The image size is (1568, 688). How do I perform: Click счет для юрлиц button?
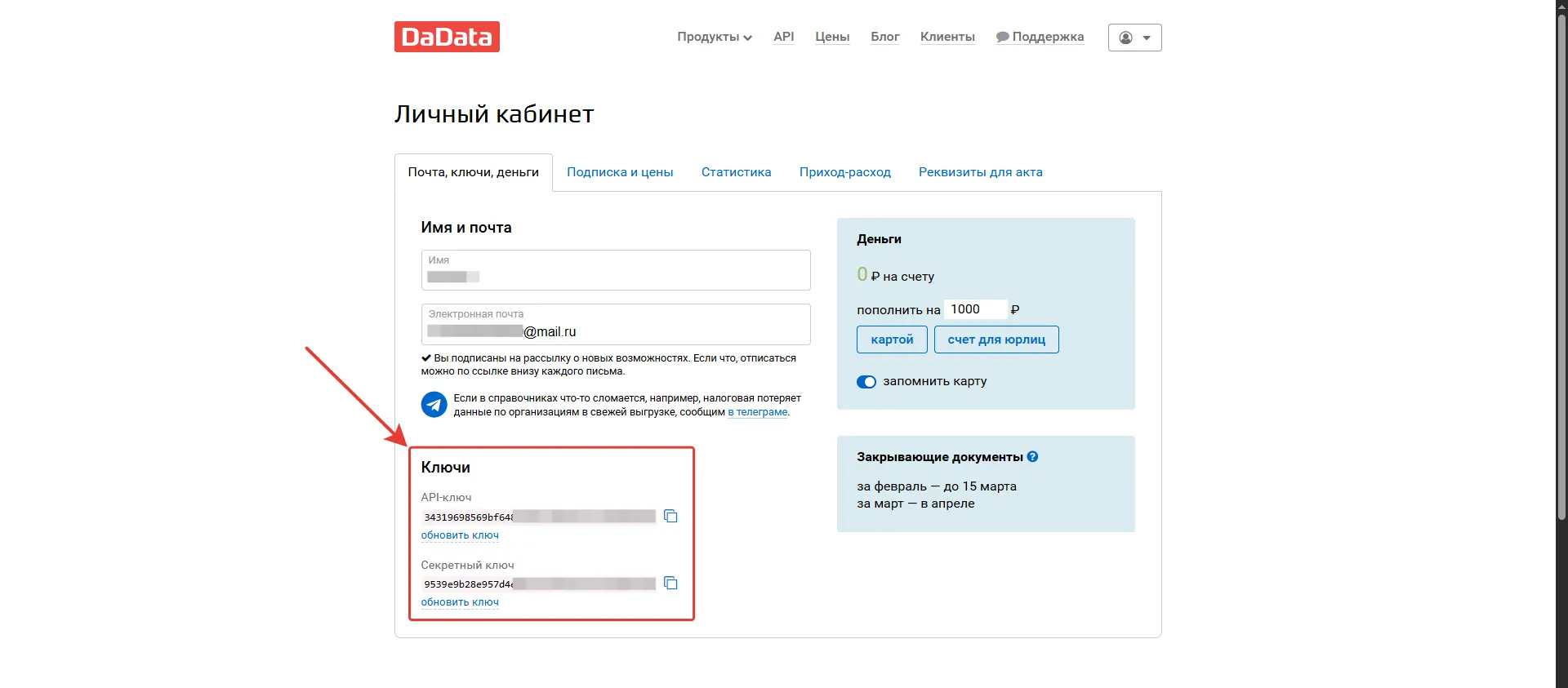(996, 340)
